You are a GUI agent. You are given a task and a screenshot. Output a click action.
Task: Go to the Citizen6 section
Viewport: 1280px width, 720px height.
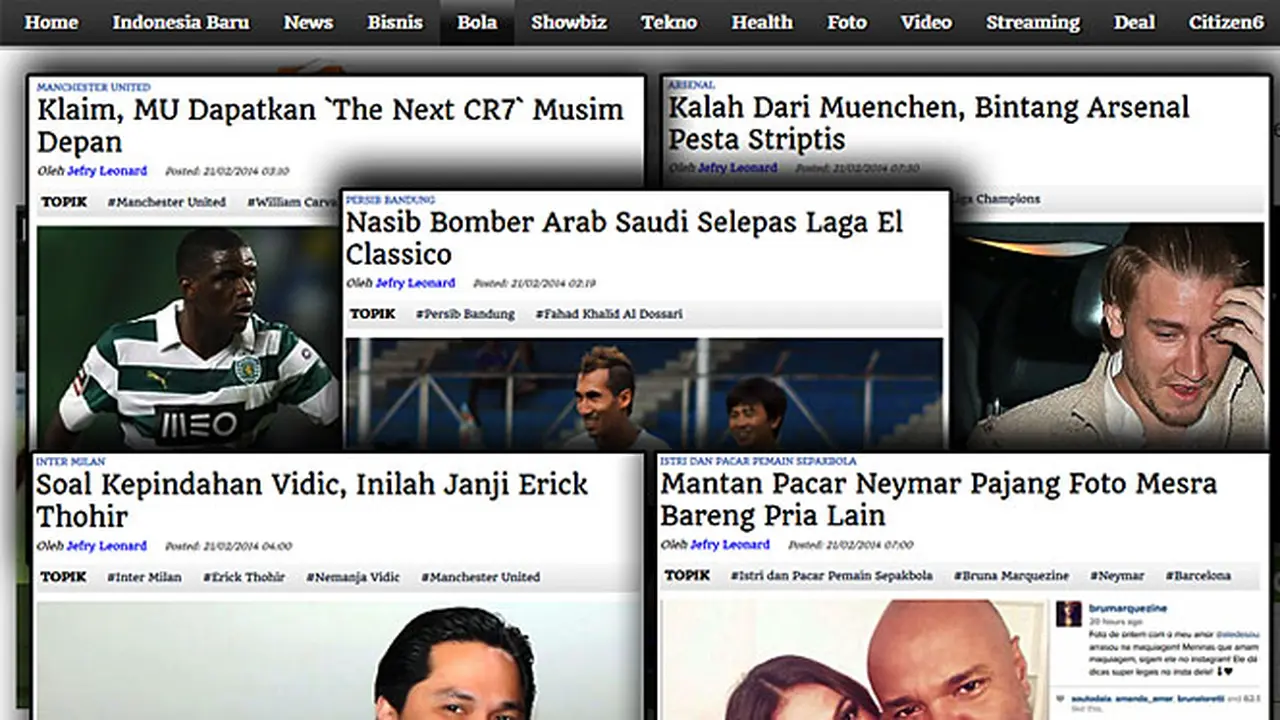click(1226, 22)
